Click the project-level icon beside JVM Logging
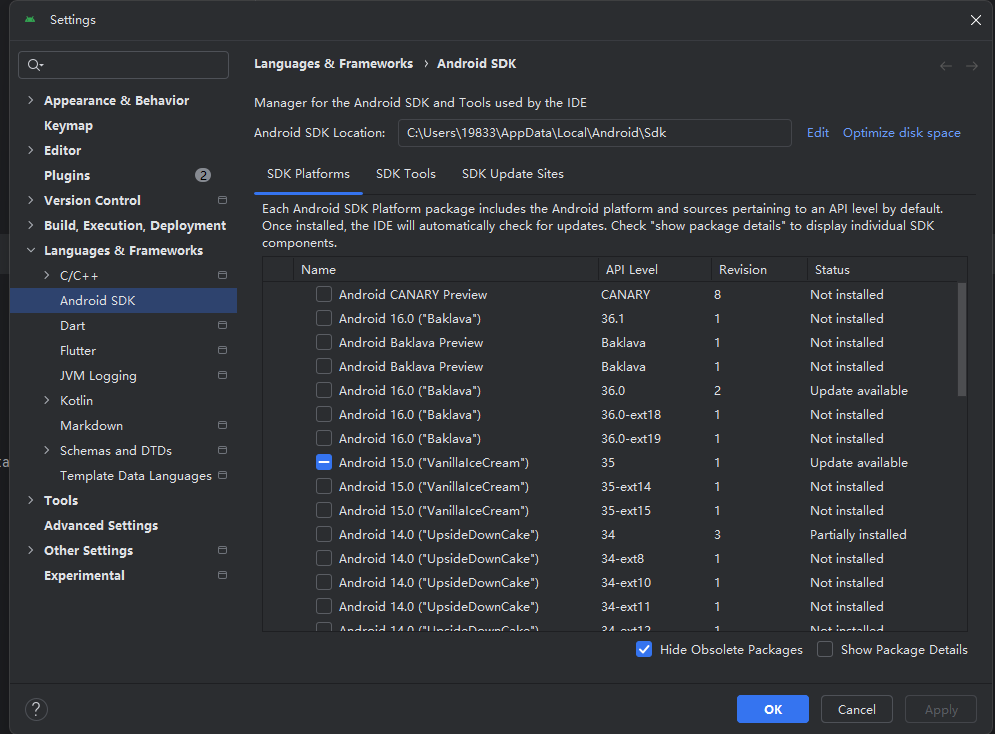Viewport: 995px width, 734px height. coord(222,376)
